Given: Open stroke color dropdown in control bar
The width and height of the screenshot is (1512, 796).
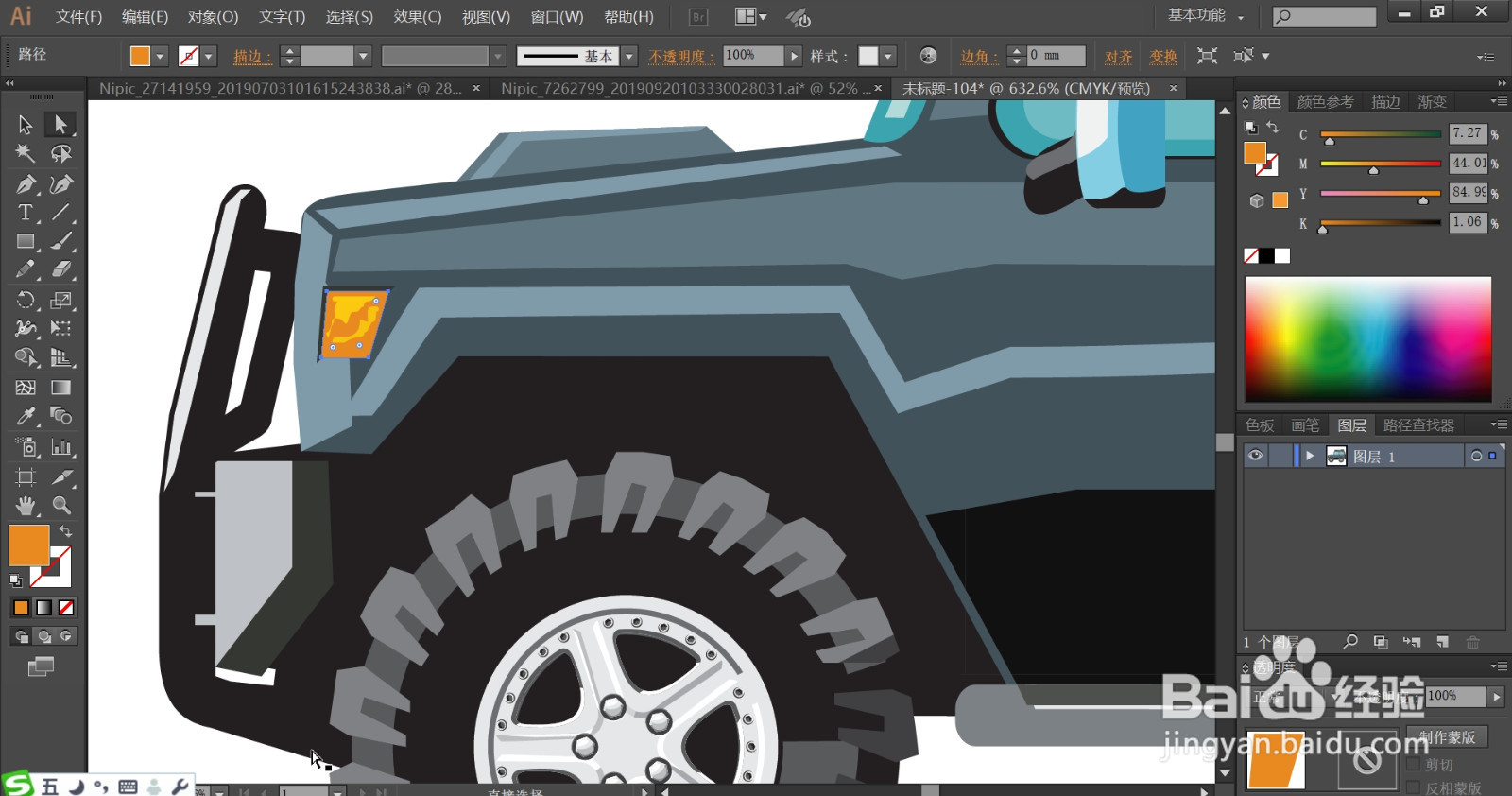Looking at the screenshot, I should click(x=209, y=57).
